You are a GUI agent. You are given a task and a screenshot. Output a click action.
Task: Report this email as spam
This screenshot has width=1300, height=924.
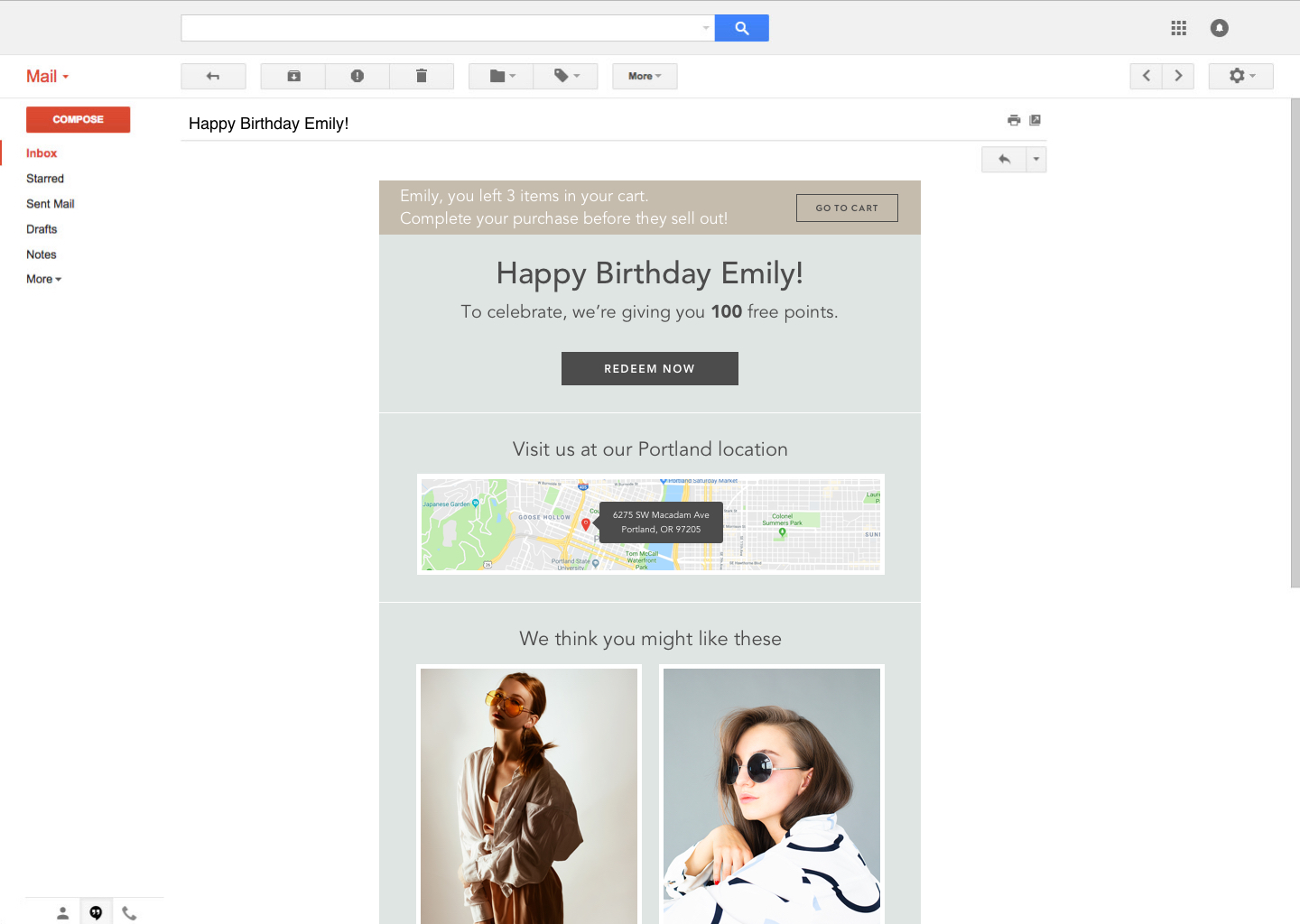(357, 76)
